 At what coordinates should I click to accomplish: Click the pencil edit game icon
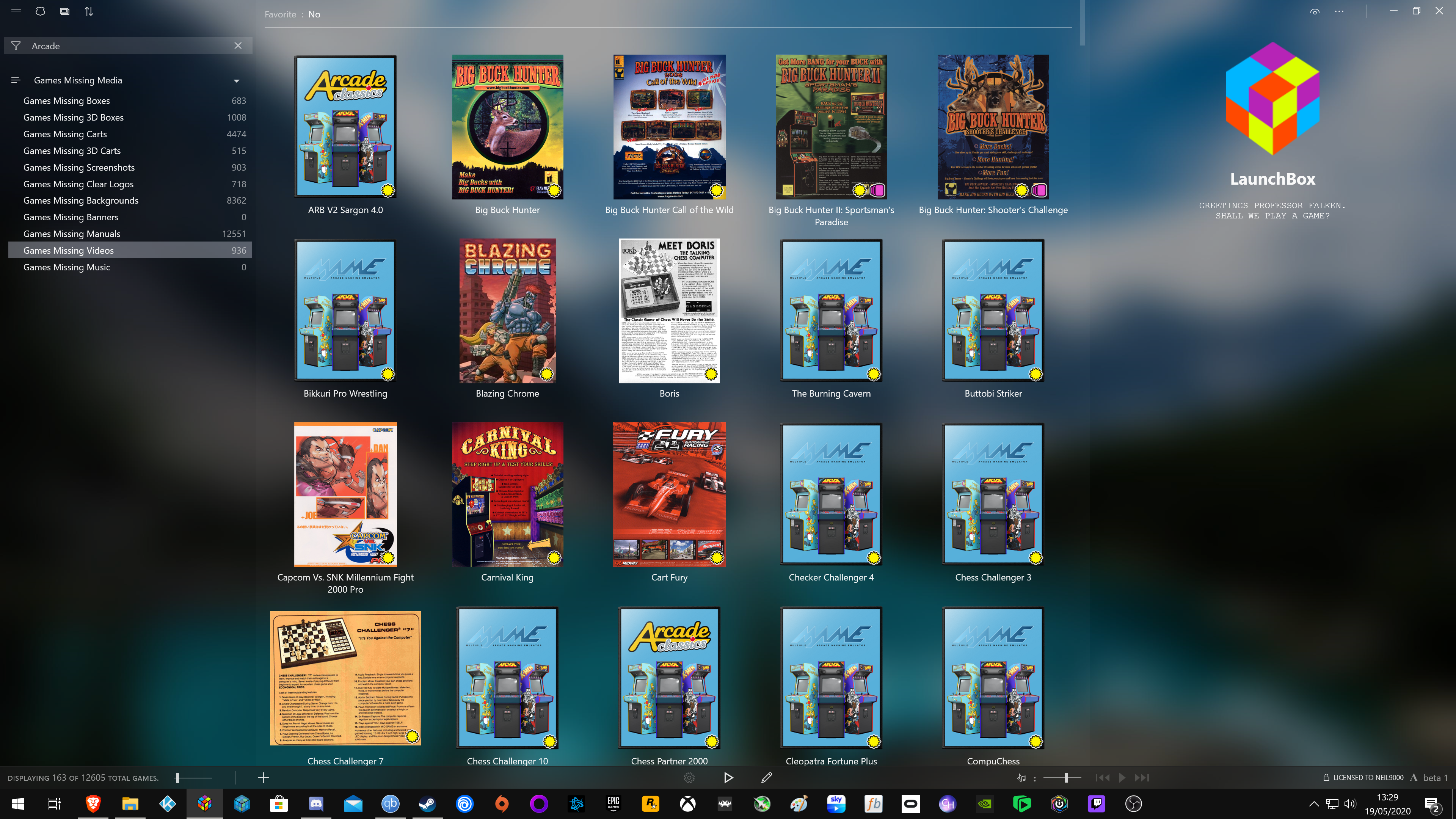(766, 778)
